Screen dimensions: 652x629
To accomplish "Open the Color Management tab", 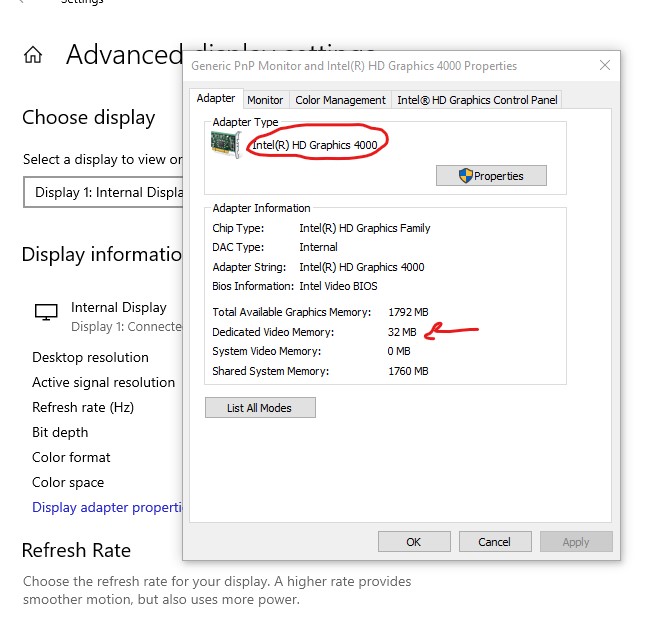I will pyautogui.click(x=341, y=100).
